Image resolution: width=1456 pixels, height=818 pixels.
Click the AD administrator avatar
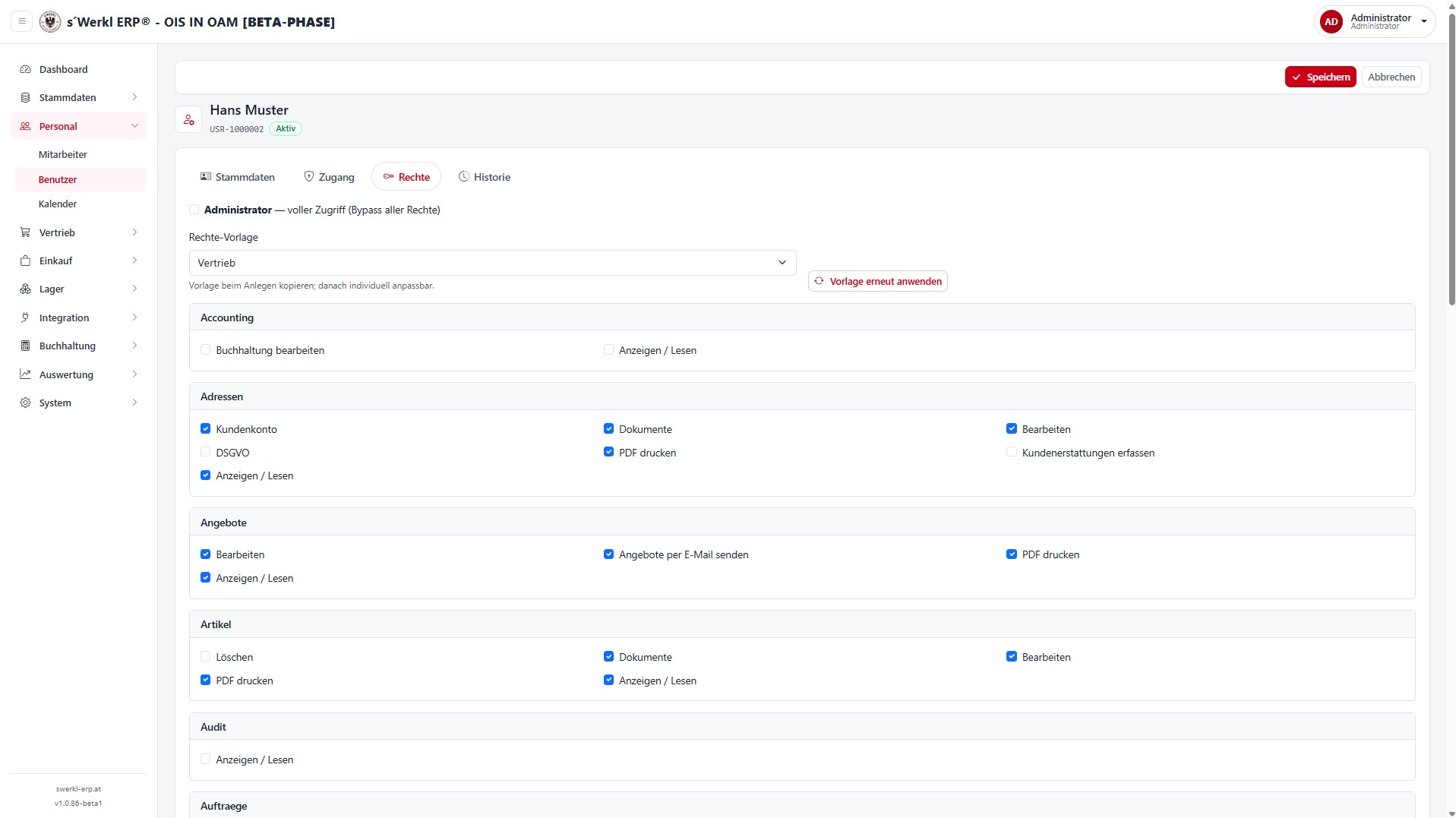pos(1331,21)
